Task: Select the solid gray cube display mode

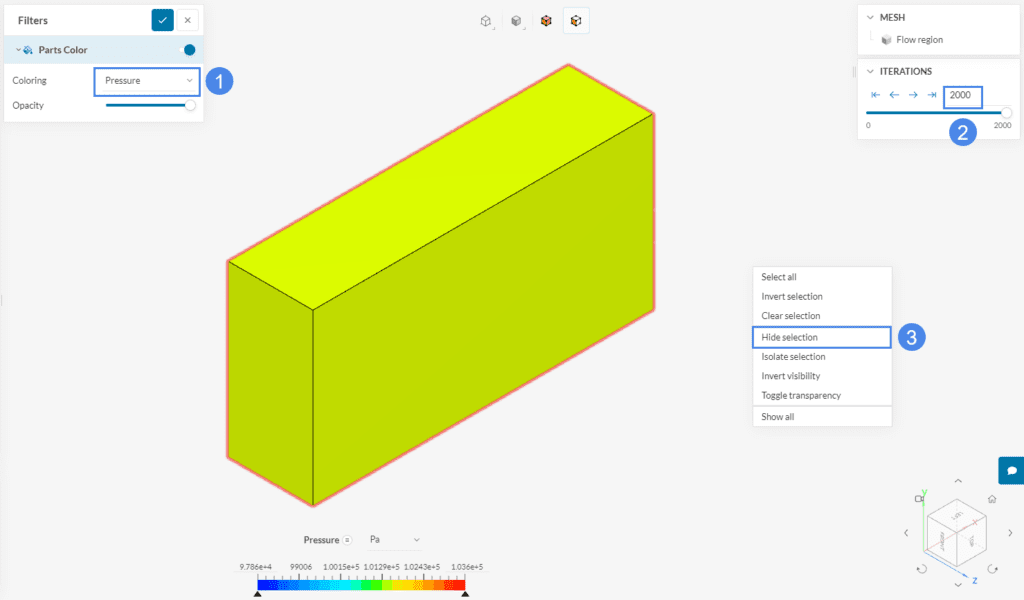Action: click(x=516, y=20)
